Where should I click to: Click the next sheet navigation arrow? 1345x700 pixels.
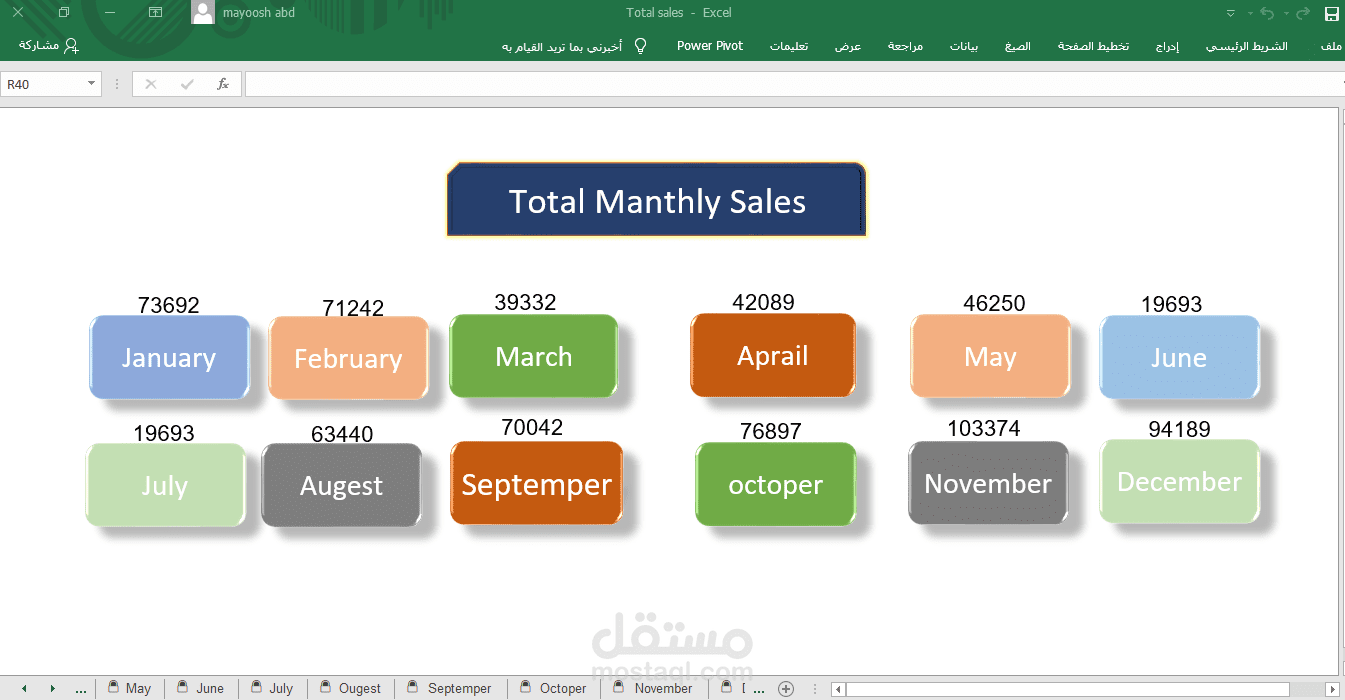click(x=52, y=689)
